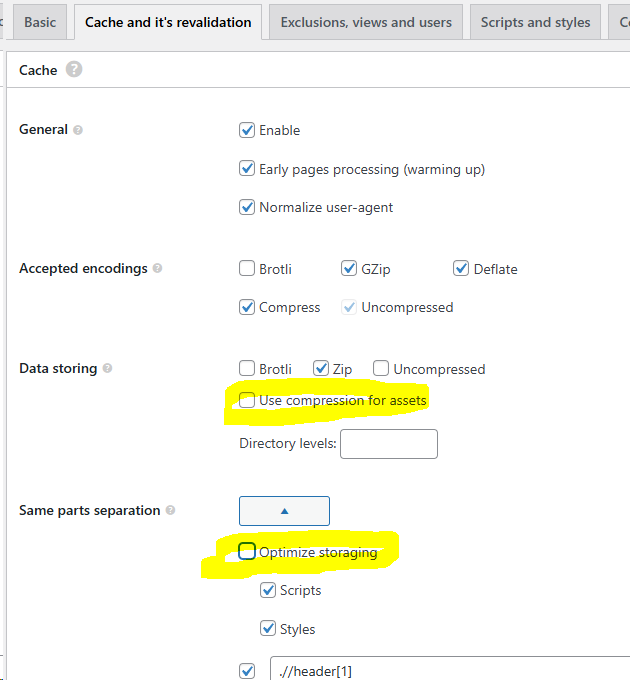This screenshot has width=630, height=680.
Task: Show help for Accepted encodings
Action: (x=157, y=268)
